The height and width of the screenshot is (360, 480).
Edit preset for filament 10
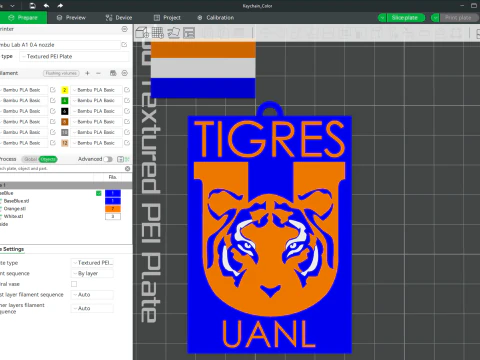[x=127, y=132]
